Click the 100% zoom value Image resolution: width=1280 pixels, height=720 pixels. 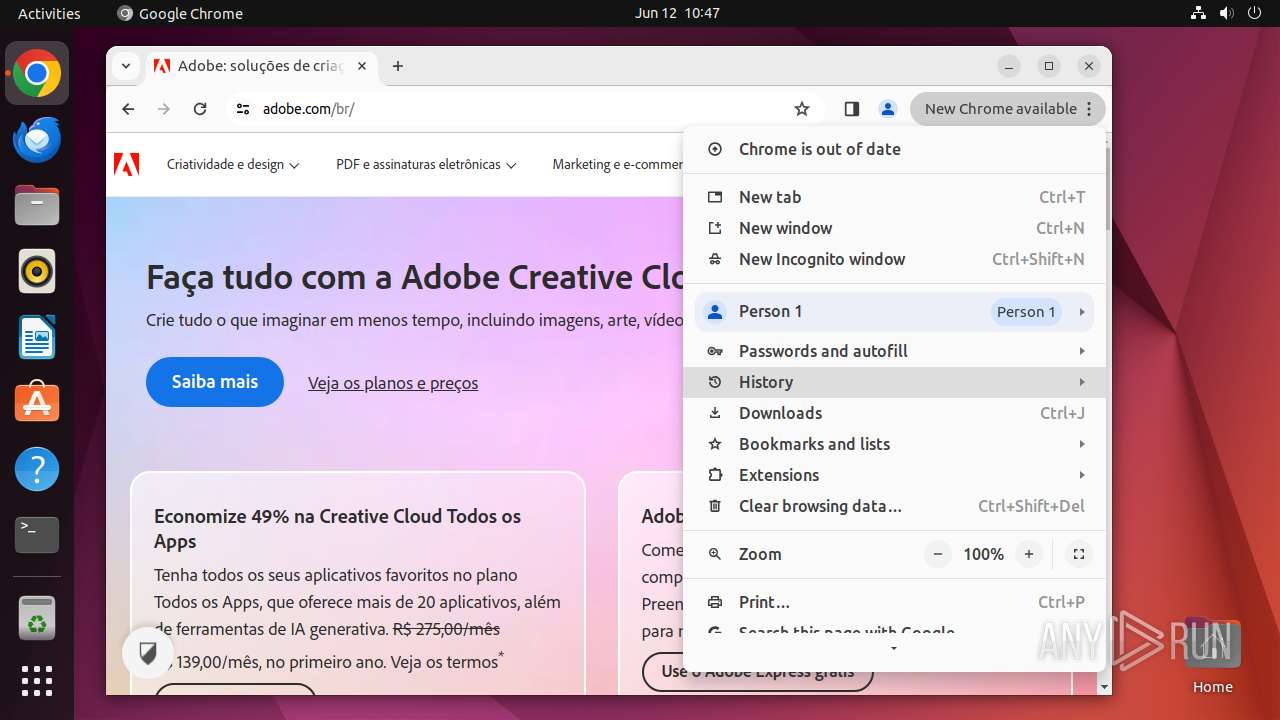pyautogui.click(x=983, y=554)
